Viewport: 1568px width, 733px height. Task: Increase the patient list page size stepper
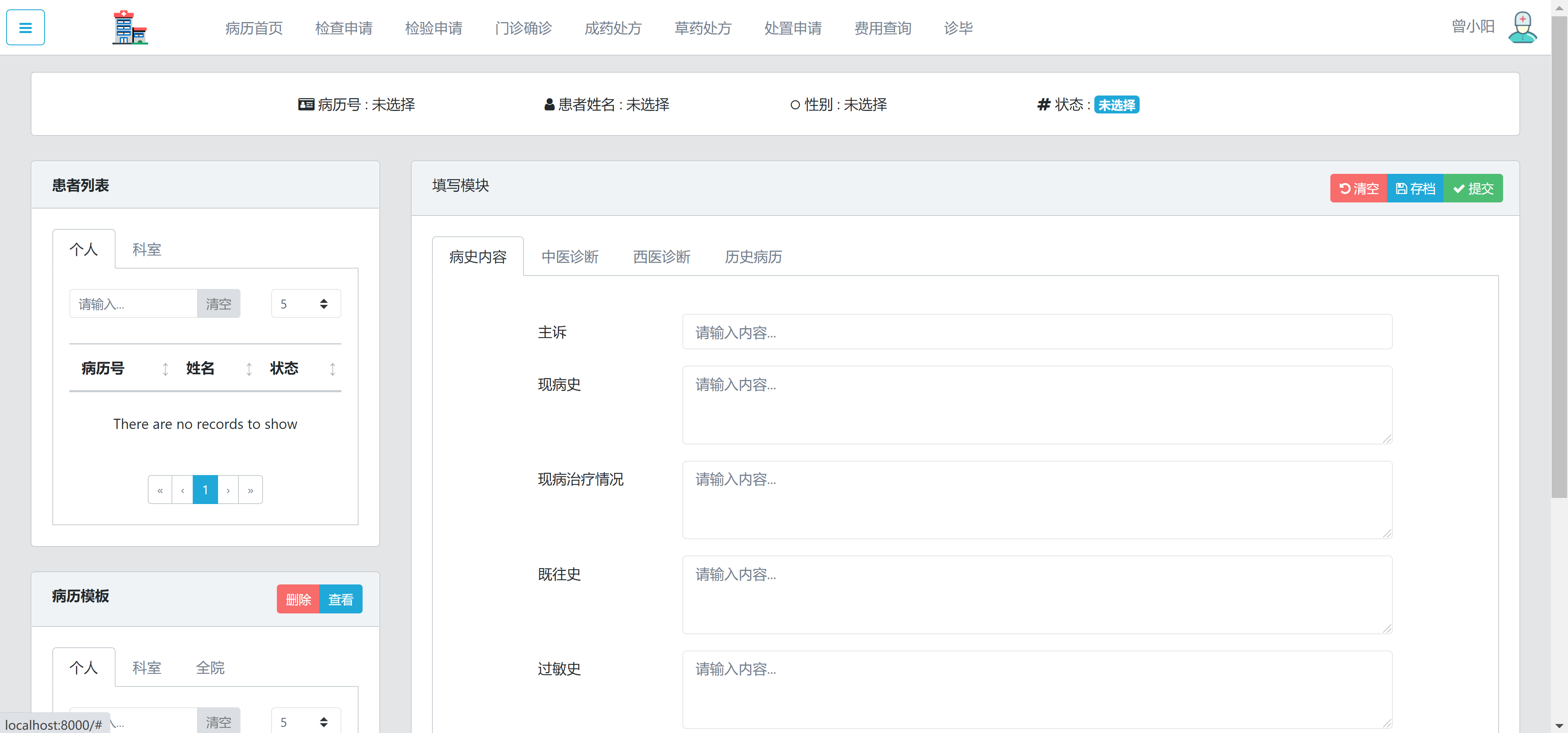point(323,299)
